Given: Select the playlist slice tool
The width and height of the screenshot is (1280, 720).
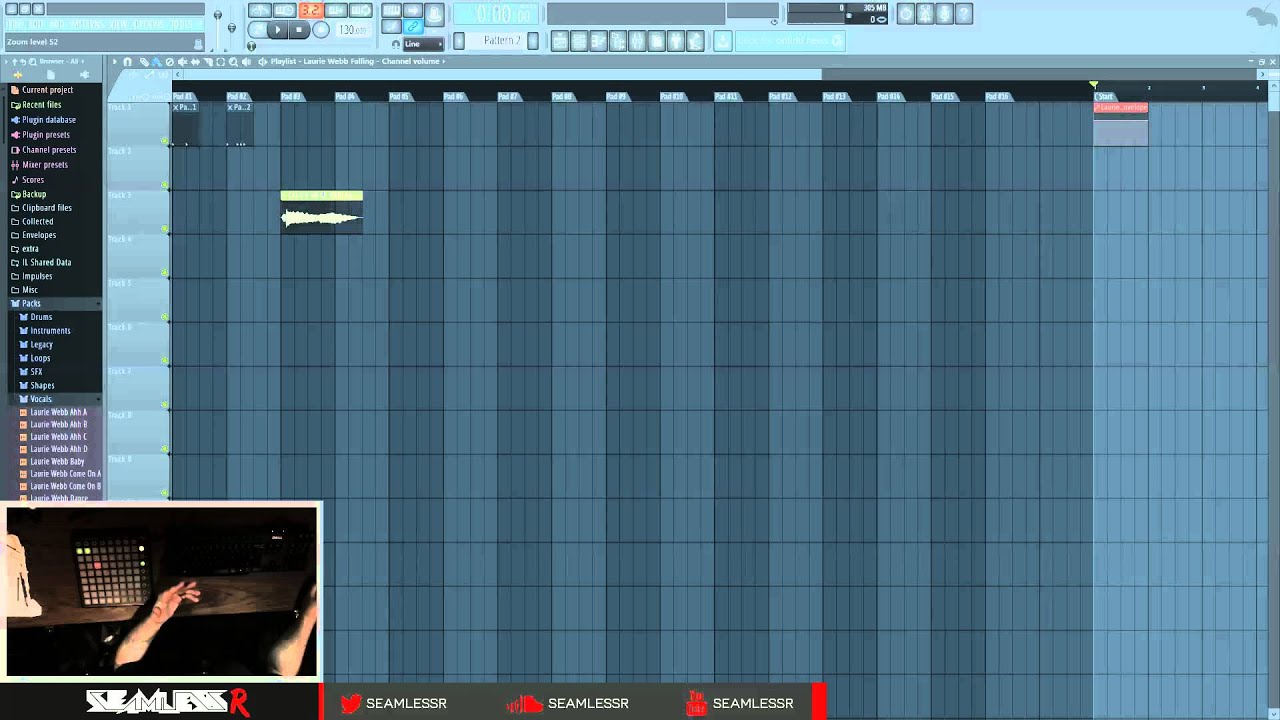Looking at the screenshot, I should pyautogui.click(x=208, y=62).
